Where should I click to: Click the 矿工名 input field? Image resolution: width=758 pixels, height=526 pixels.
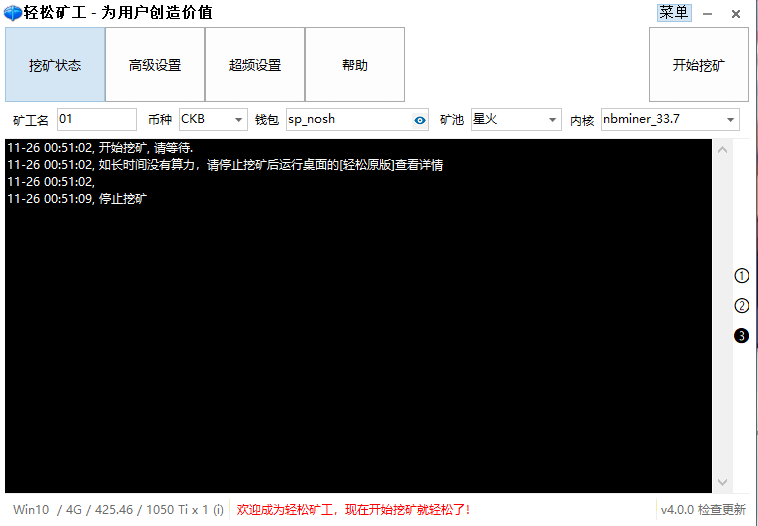(x=97, y=119)
